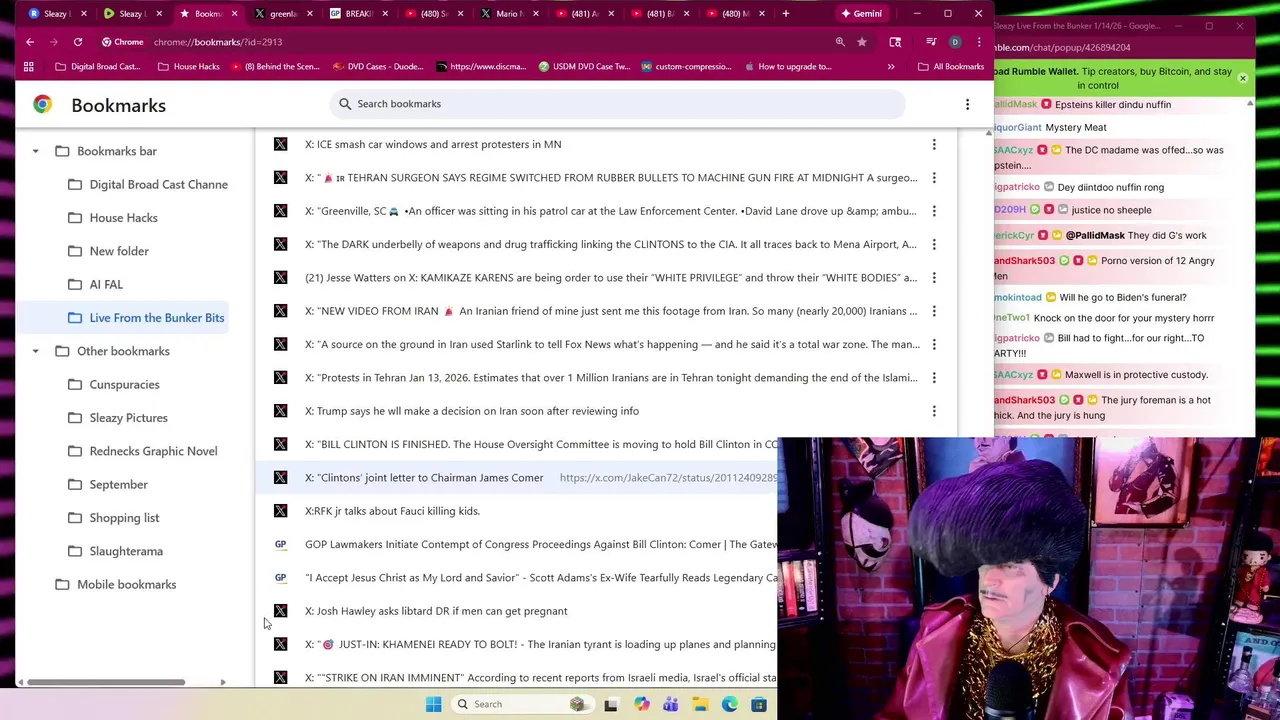Open more actions for ICE smash car windows bookmark
The height and width of the screenshot is (720, 1280).
tap(934, 144)
